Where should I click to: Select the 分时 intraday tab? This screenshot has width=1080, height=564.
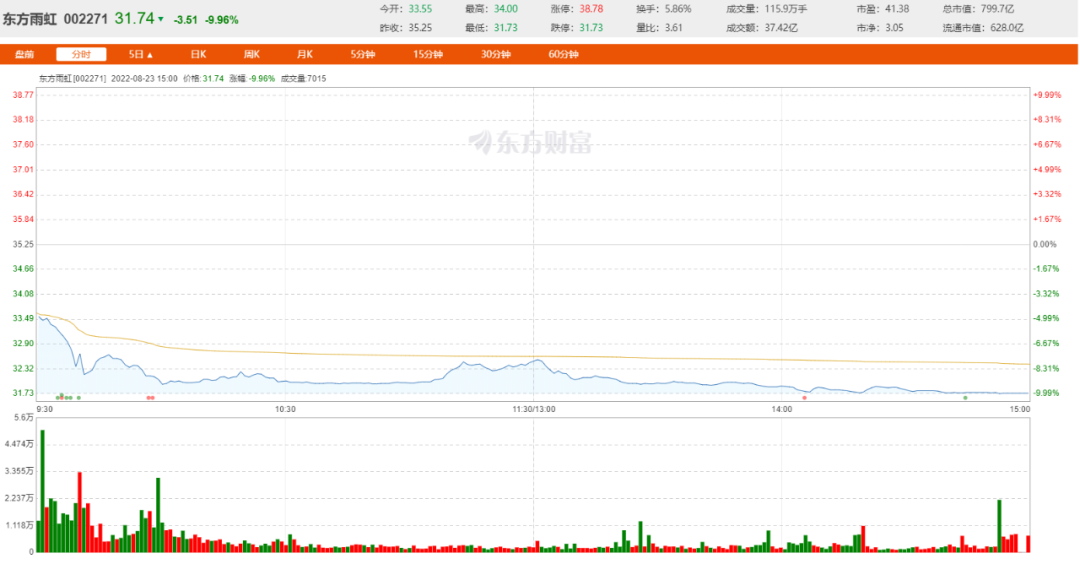coord(81,54)
